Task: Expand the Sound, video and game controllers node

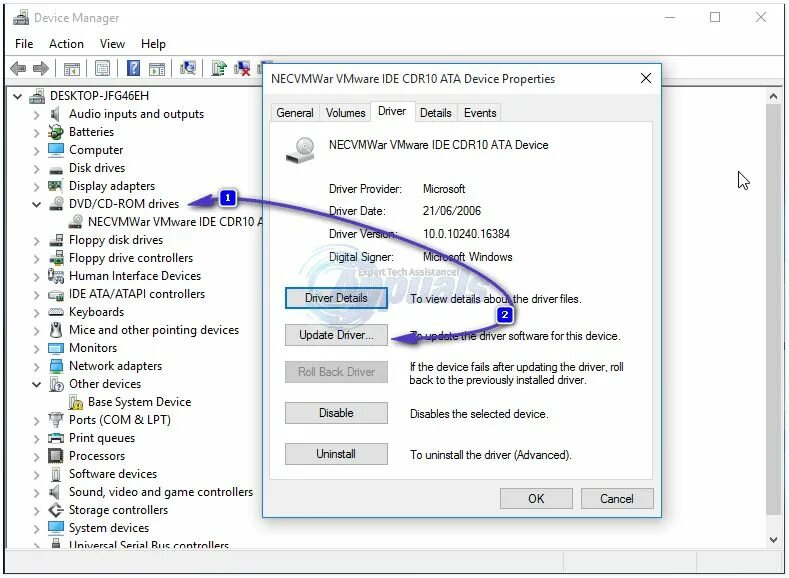Action: [36, 492]
